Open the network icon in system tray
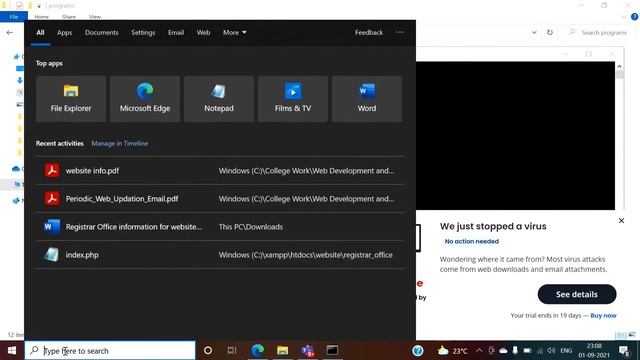 tap(540, 351)
